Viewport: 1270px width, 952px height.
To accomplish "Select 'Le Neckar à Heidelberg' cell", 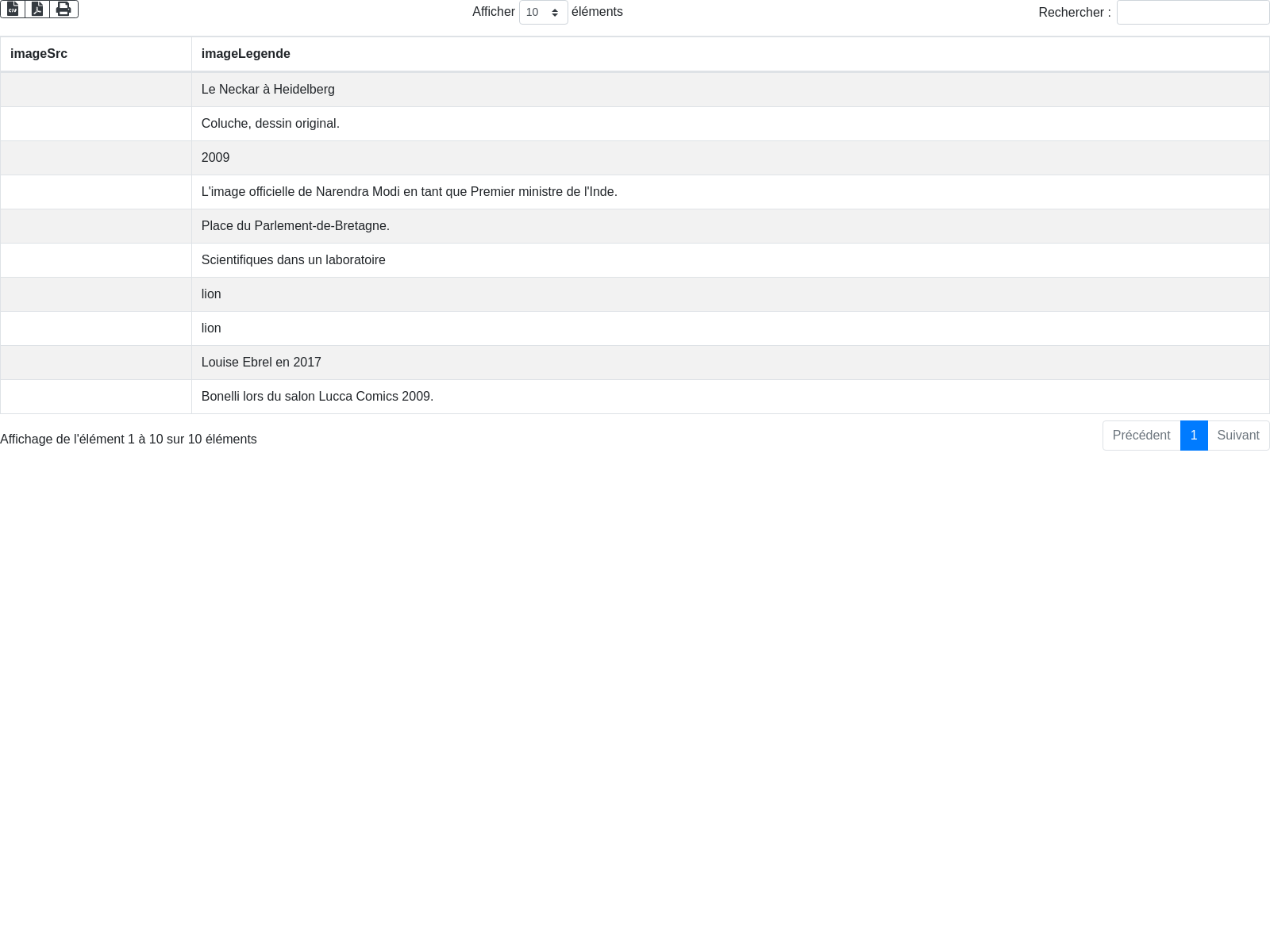I will coord(730,90).
